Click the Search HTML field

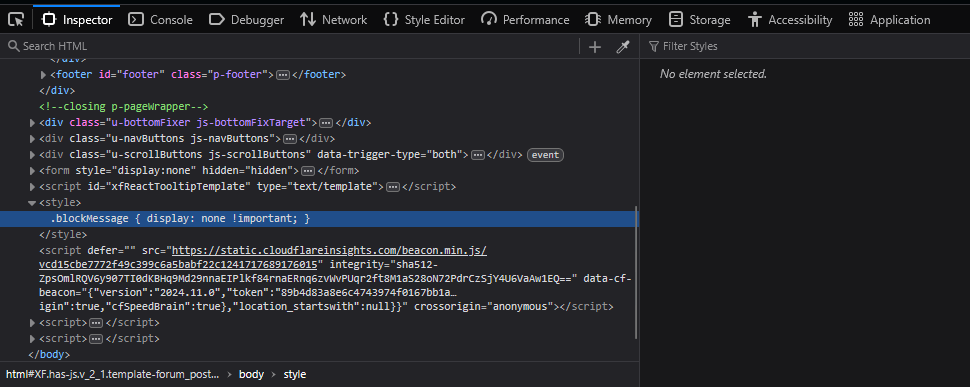291,46
